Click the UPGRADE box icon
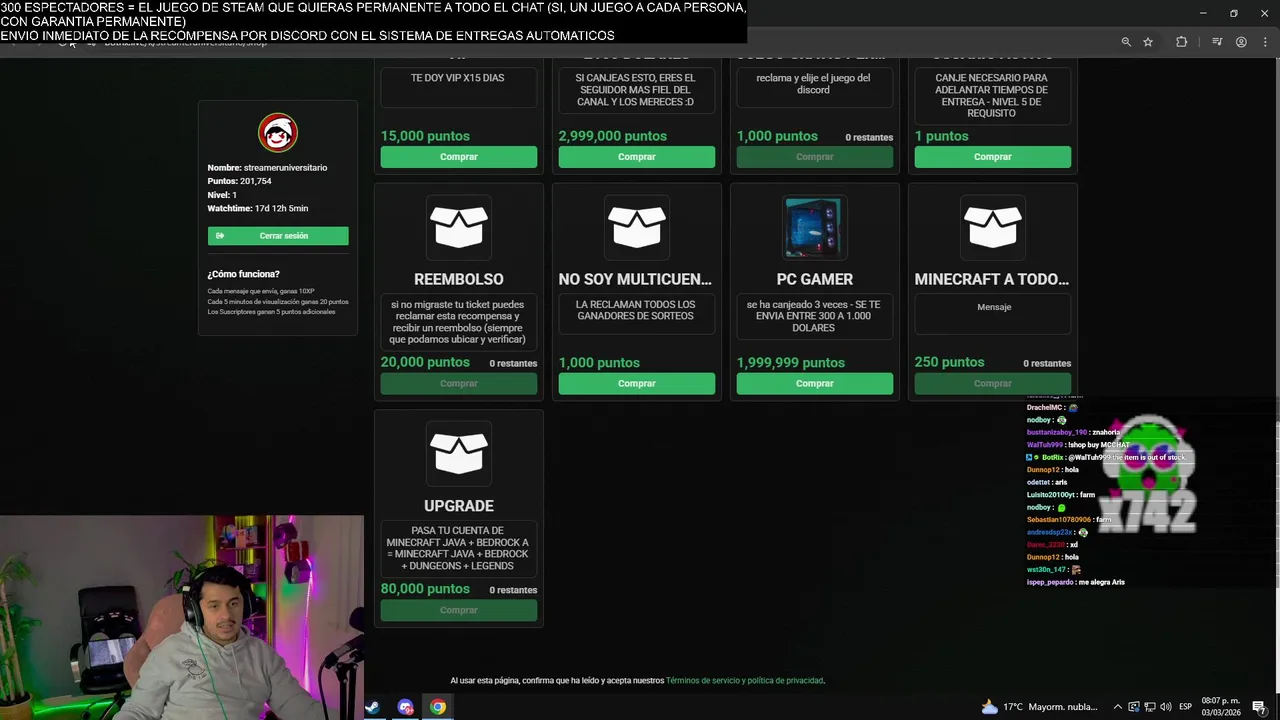Viewport: 1280px width, 720px height. coord(459,454)
